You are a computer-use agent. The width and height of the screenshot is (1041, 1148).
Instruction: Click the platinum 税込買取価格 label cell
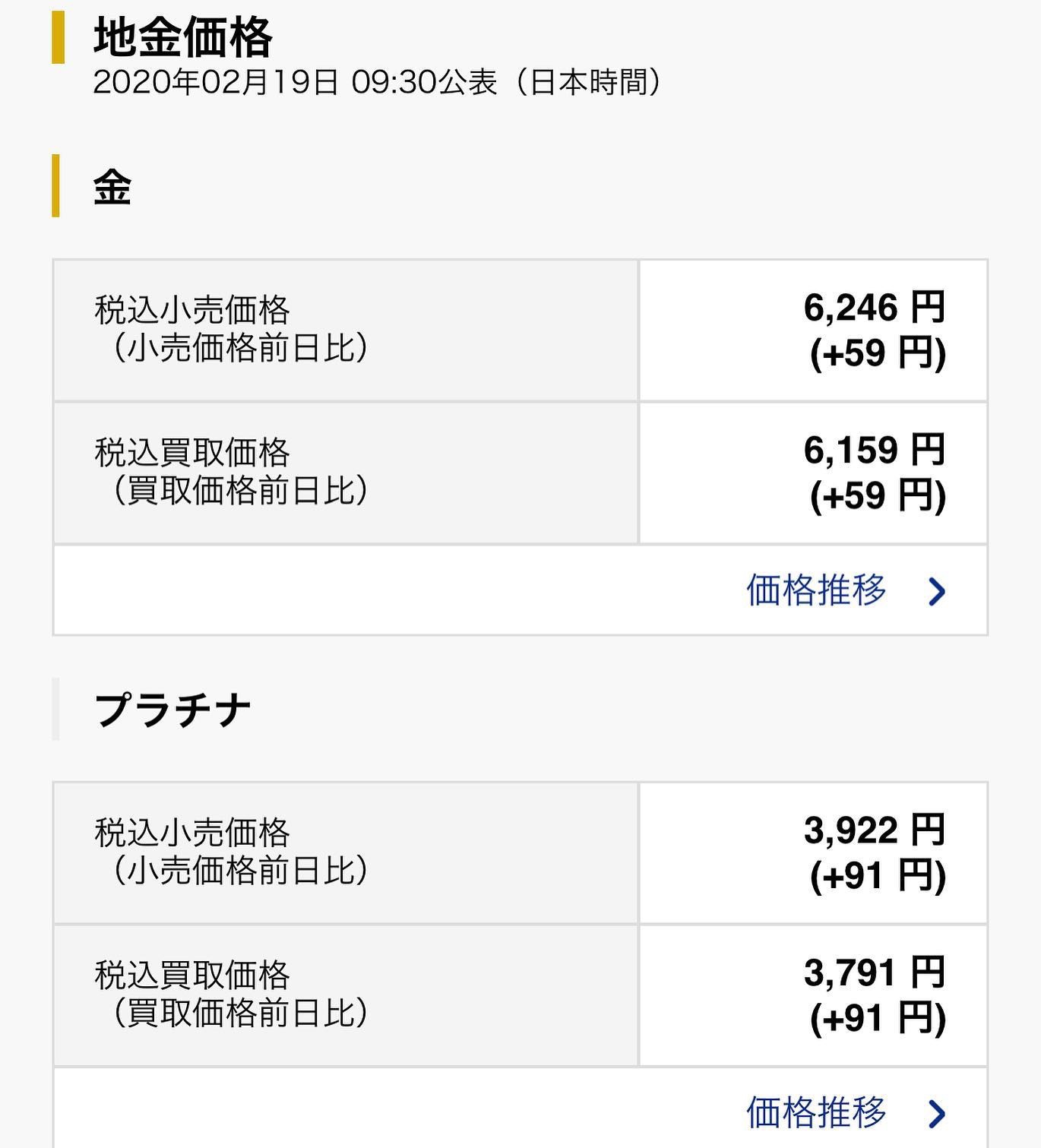[346, 995]
